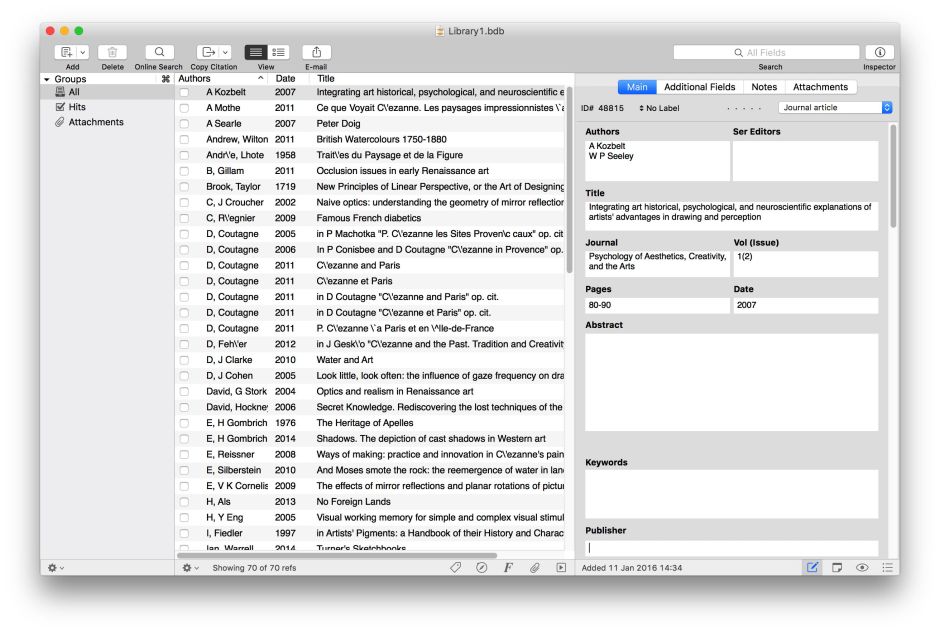Open the Inspector info button

(879, 52)
